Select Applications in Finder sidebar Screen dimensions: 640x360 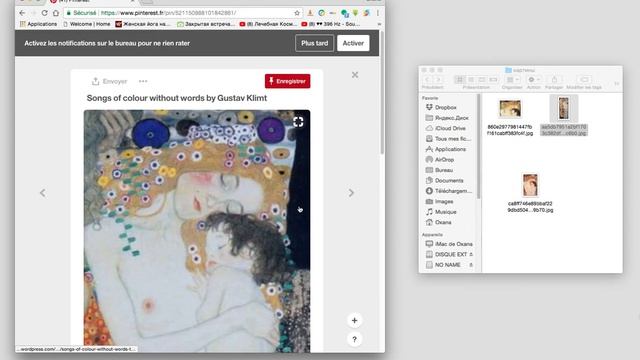[x=446, y=149]
